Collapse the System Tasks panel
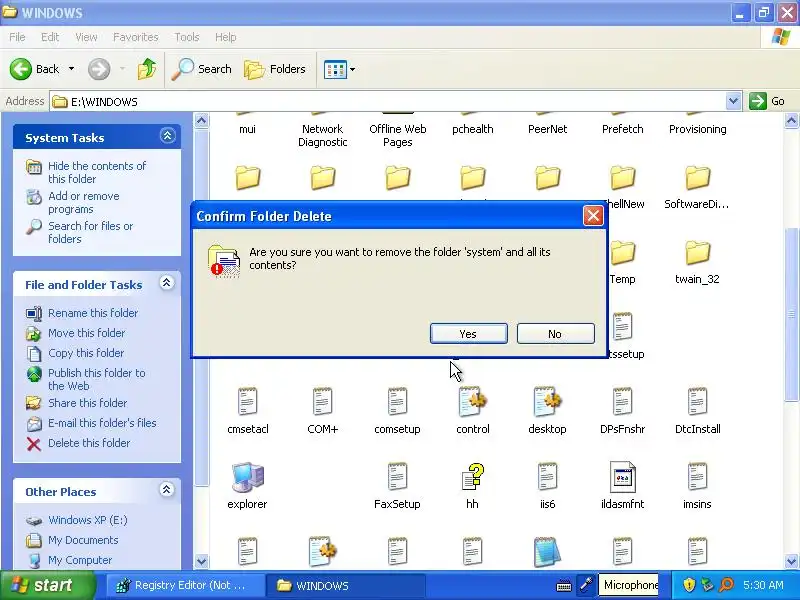This screenshot has height=600, width=800. [167, 136]
